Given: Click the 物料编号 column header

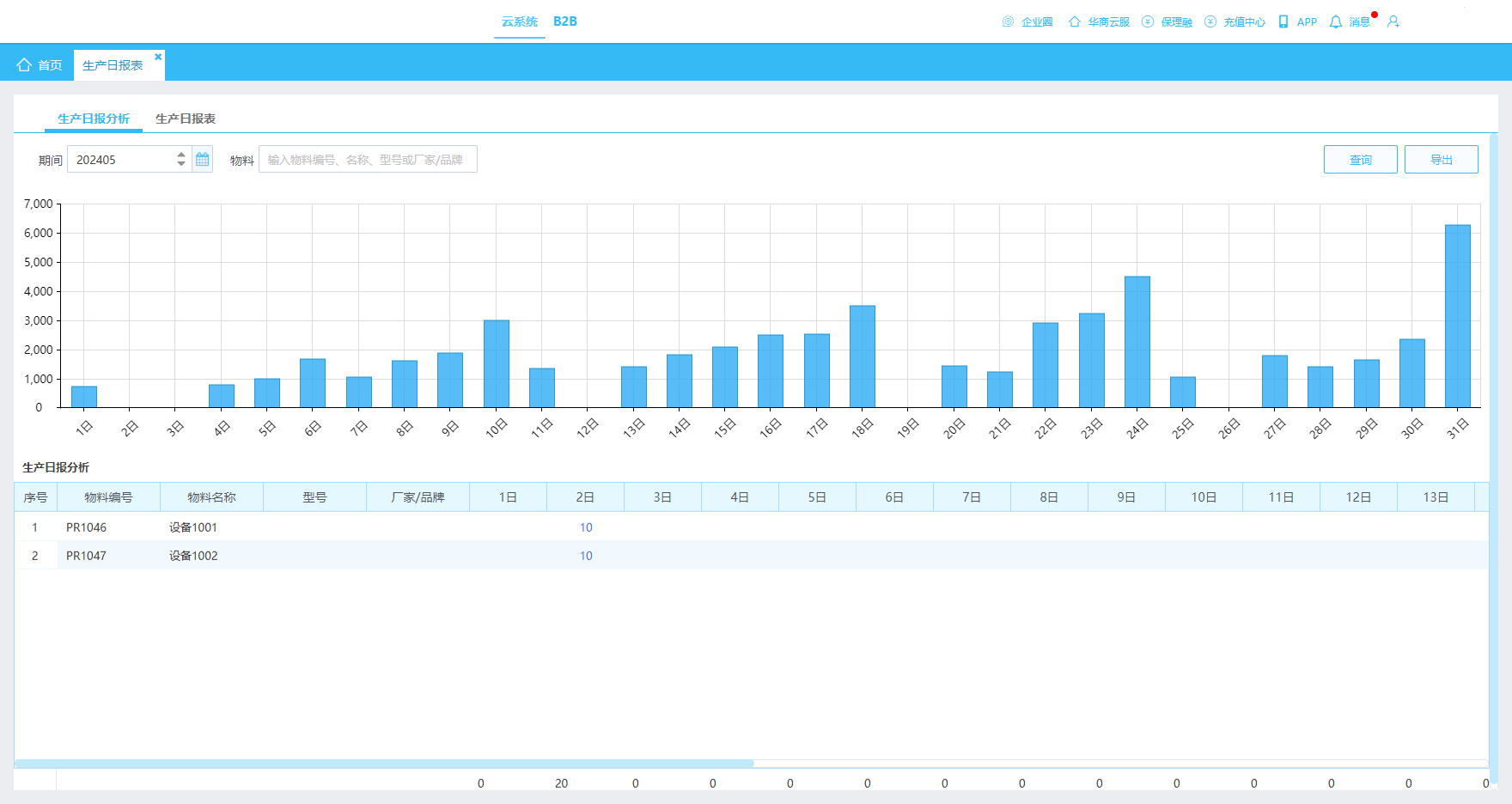Looking at the screenshot, I should point(108,497).
